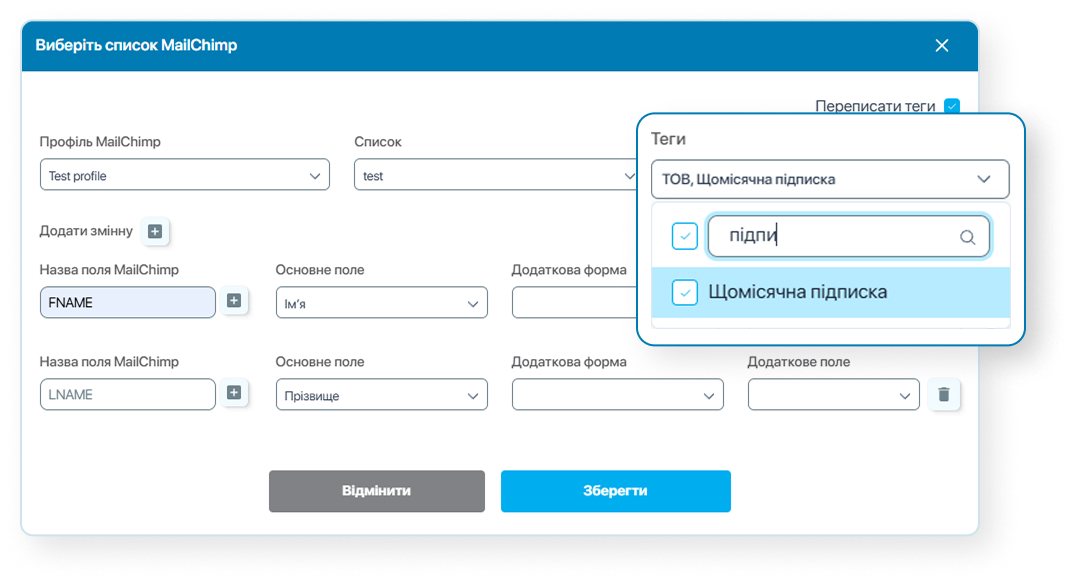Toggle the Переписати теги checkbox
Viewport: 1071px width, 583px height.
[x=951, y=106]
